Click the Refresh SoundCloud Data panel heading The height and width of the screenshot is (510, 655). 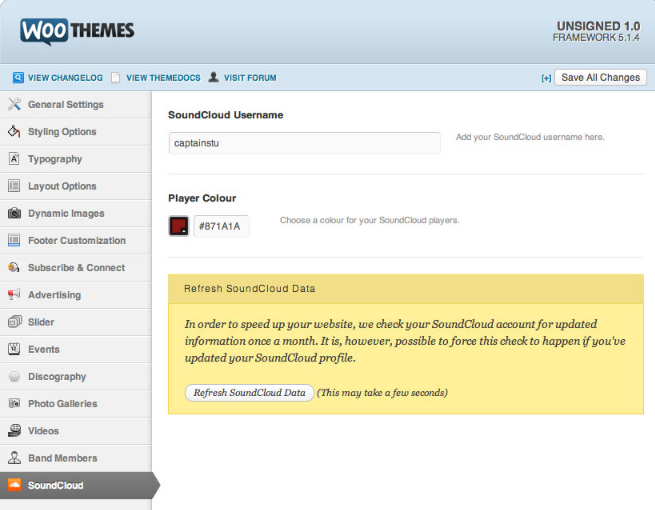point(249,289)
